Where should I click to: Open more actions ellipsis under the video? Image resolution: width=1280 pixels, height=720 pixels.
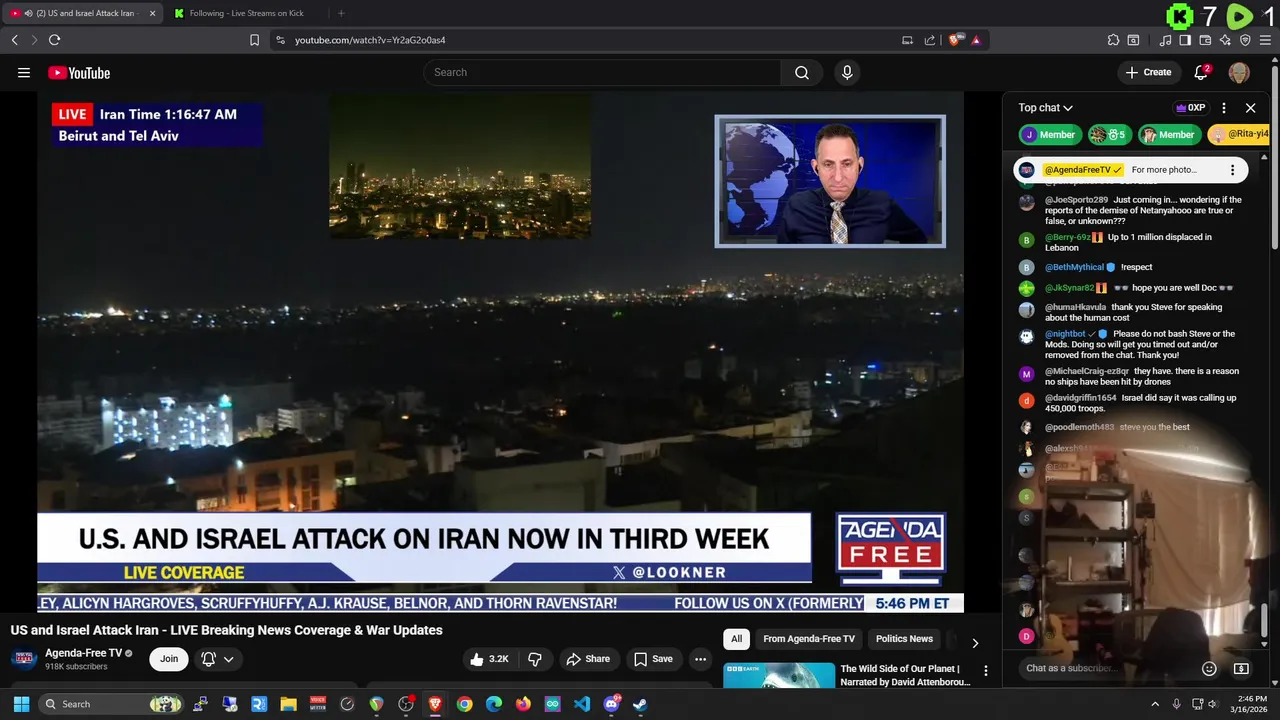pos(700,659)
